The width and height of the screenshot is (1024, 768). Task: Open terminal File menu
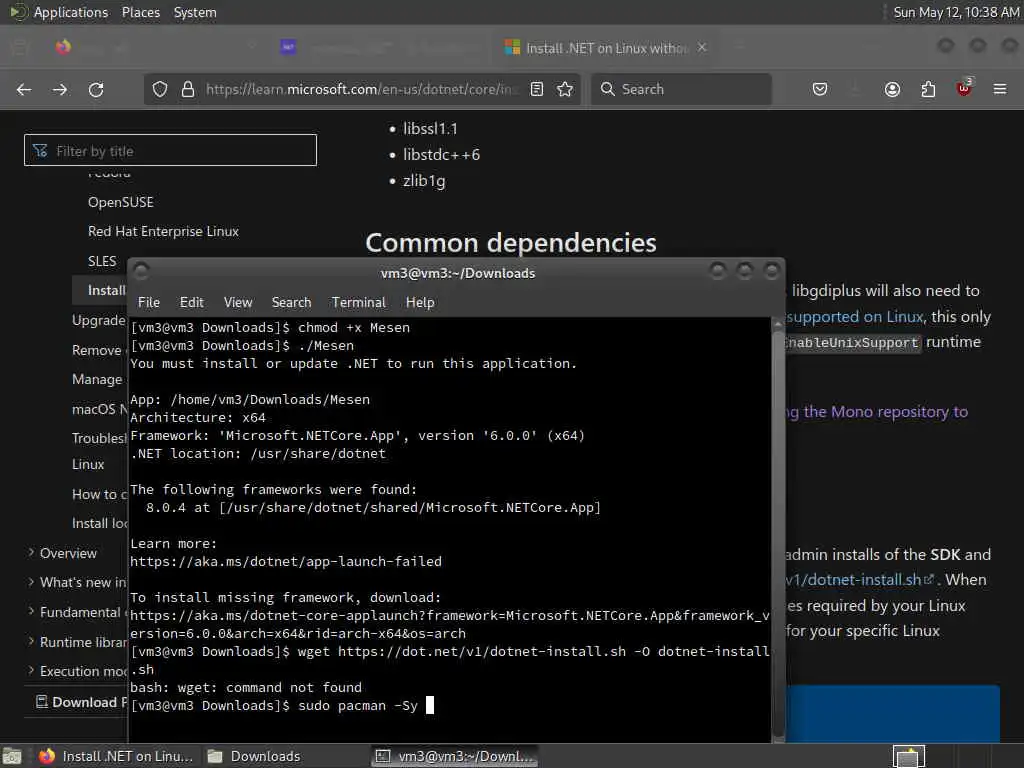[149, 302]
